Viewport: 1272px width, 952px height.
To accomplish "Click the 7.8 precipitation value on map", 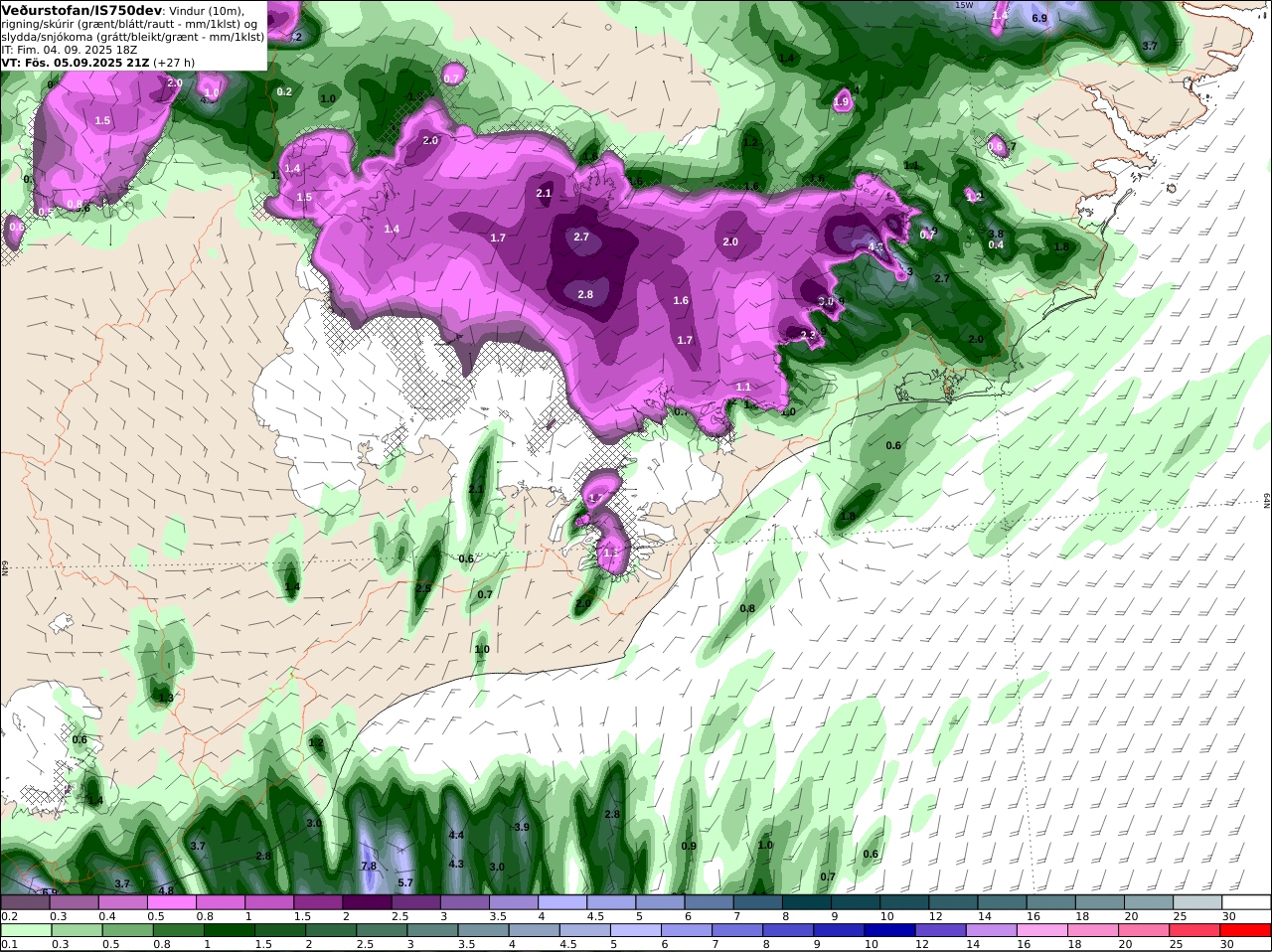I will [369, 867].
